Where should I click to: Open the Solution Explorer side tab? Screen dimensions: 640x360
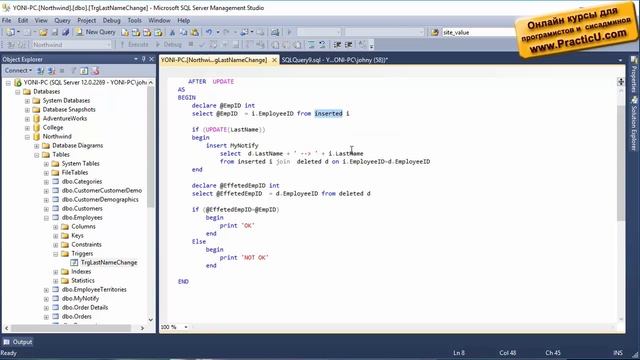634,124
